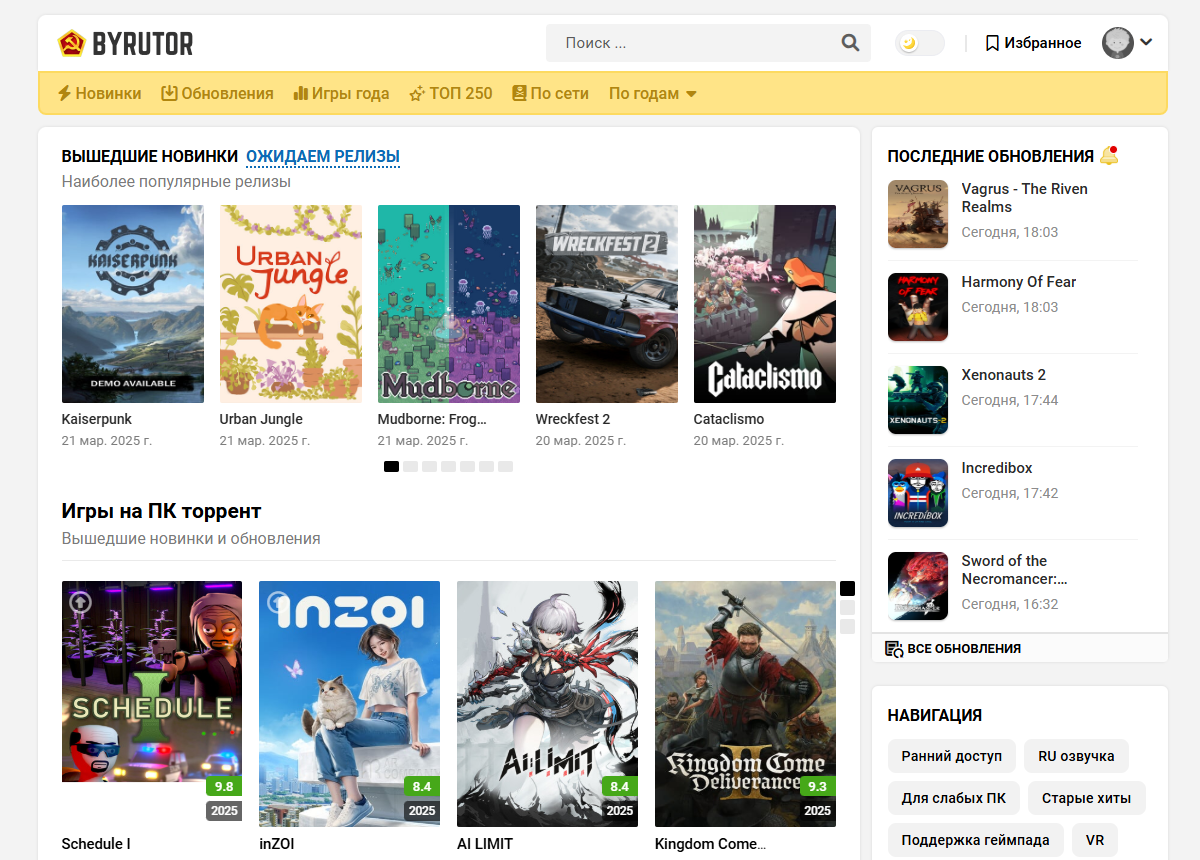This screenshot has height=860, width=1200.
Task: Click the ВСЕ ОБНОВЛЕНИЯ list icon
Action: click(x=894, y=649)
